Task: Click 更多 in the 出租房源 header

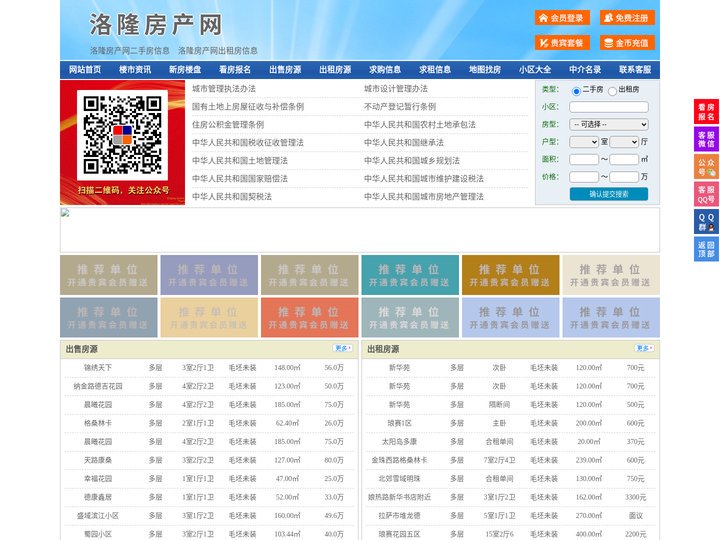Action: coord(645,349)
